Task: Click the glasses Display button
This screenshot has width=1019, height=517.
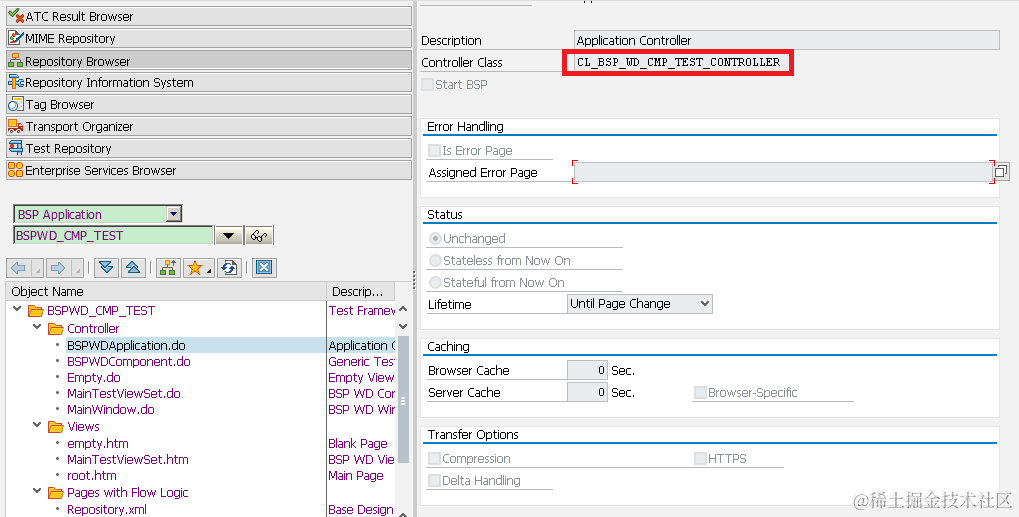Action: 259,235
